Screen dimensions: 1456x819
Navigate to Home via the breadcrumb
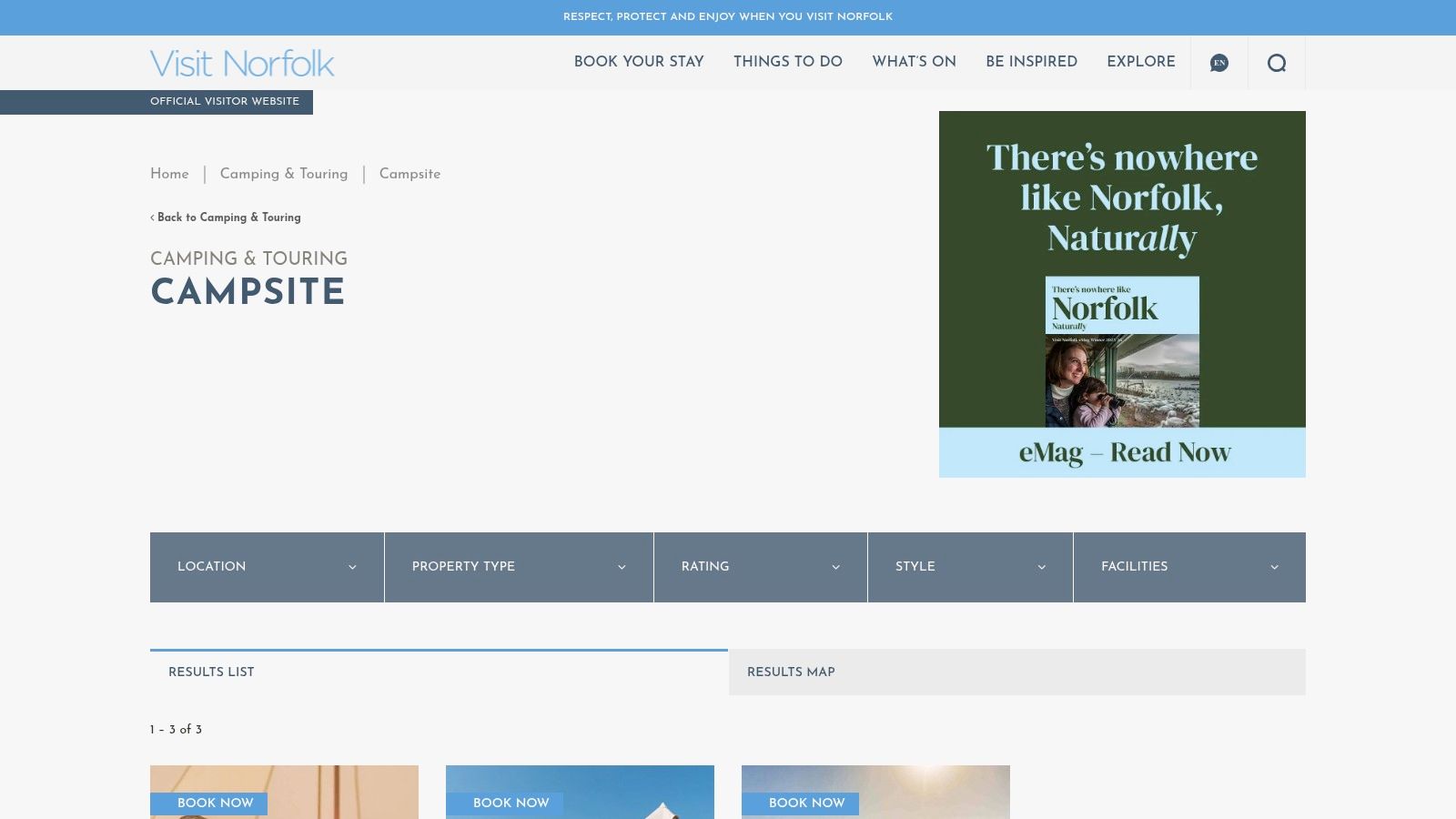pyautogui.click(x=169, y=174)
